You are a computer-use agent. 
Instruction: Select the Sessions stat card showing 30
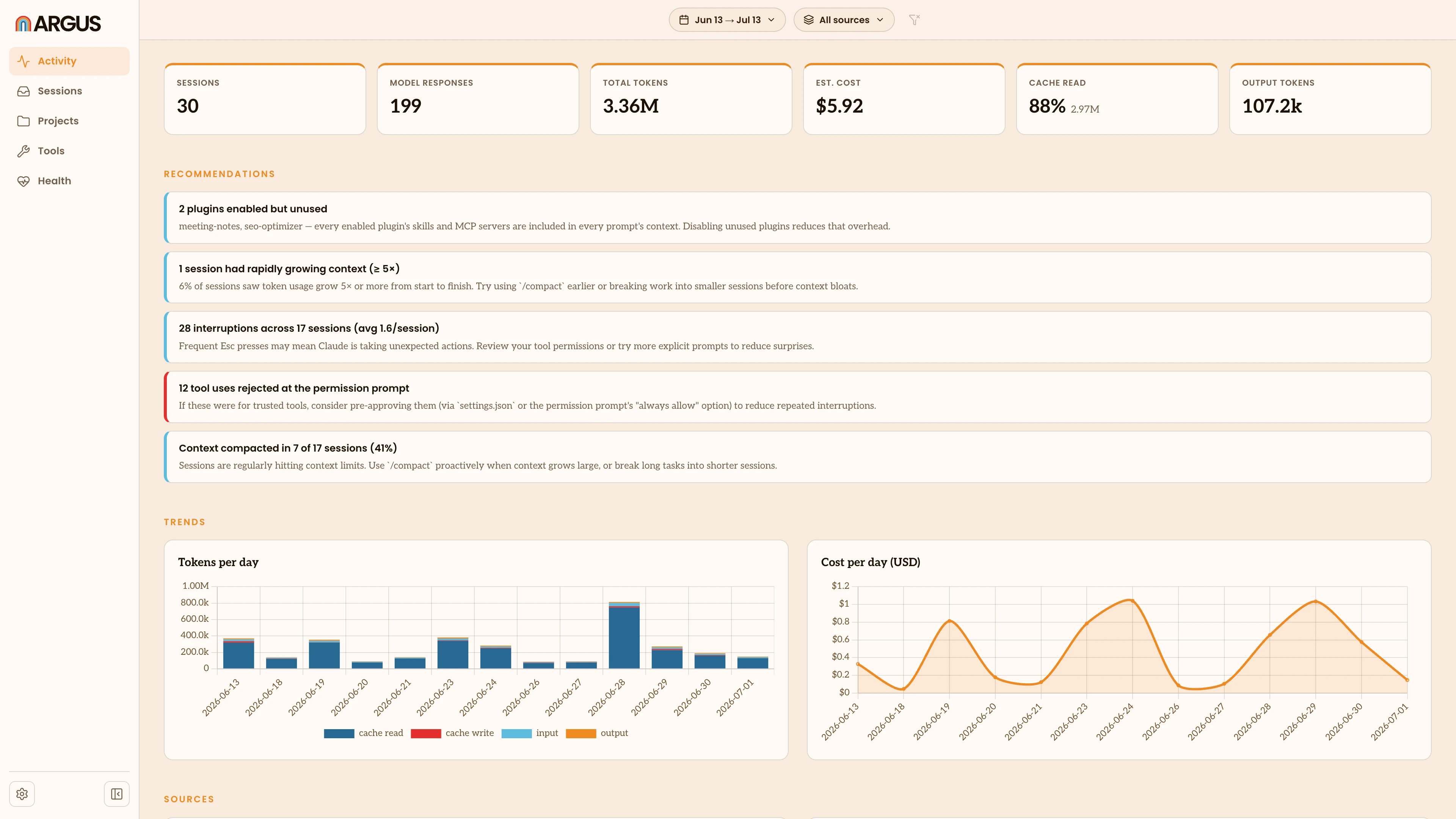pyautogui.click(x=265, y=99)
